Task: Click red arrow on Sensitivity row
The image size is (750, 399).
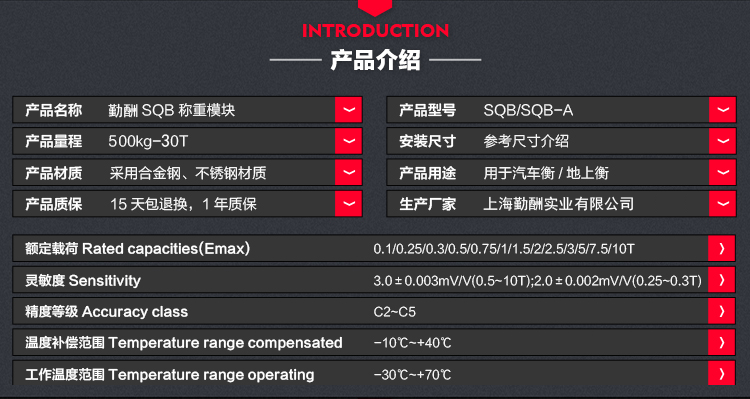Action: tap(722, 280)
